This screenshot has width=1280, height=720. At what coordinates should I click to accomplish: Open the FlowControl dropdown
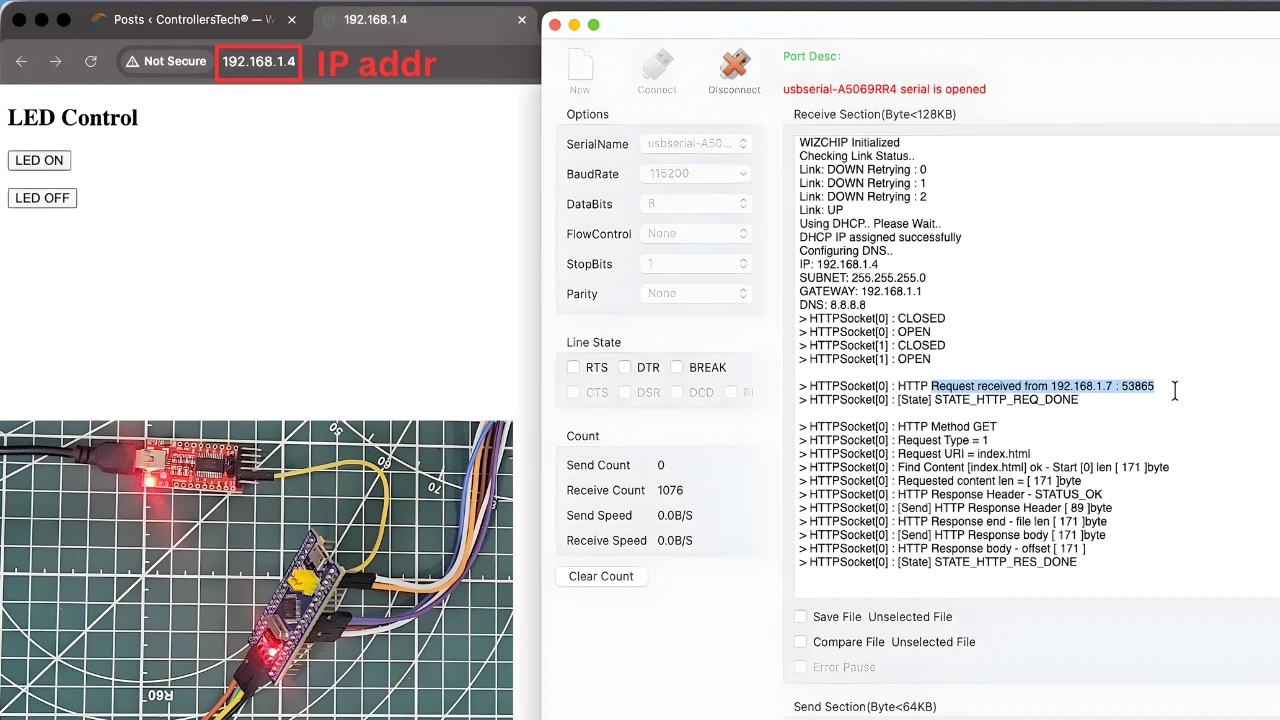coord(696,234)
